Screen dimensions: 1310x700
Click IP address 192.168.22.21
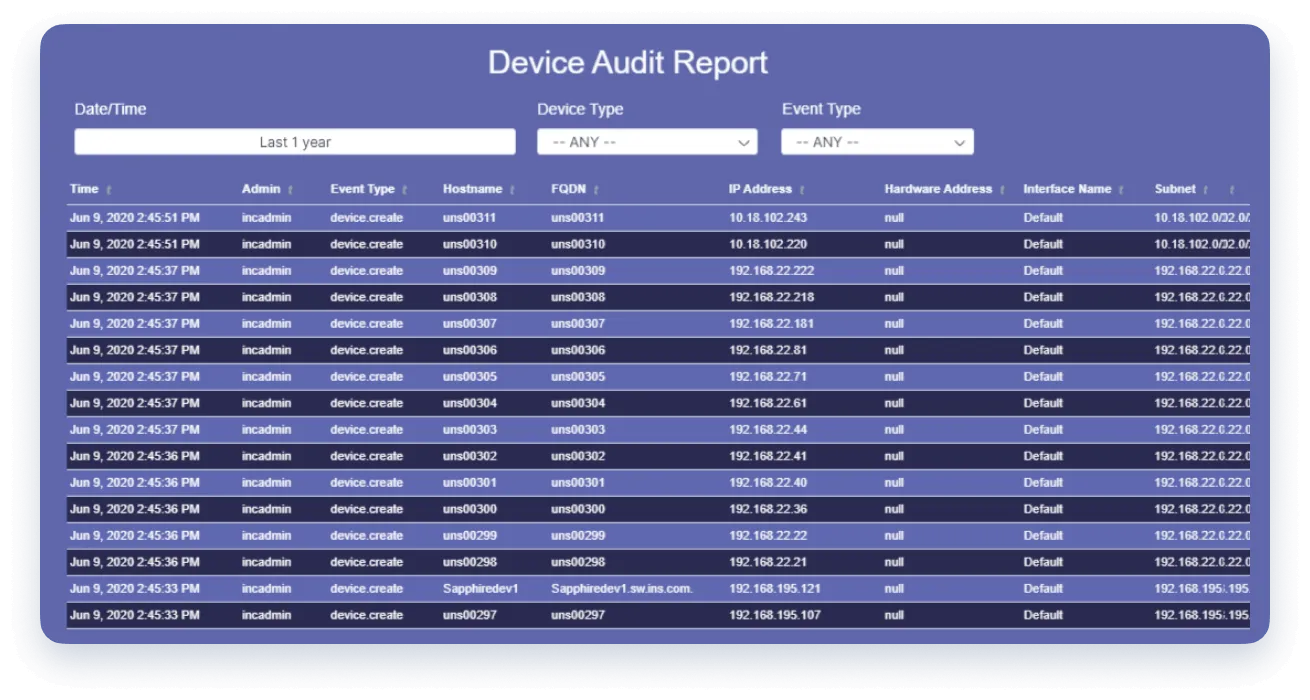[768, 562]
